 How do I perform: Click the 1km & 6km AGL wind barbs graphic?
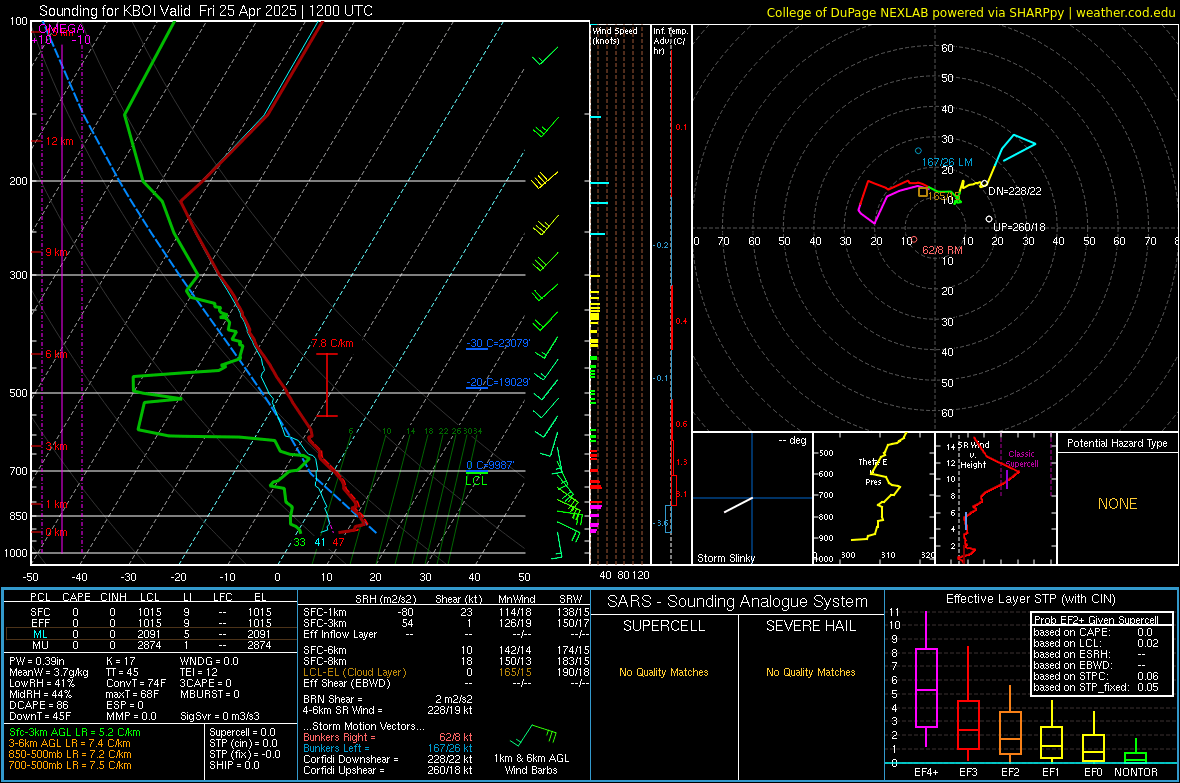tap(532, 736)
